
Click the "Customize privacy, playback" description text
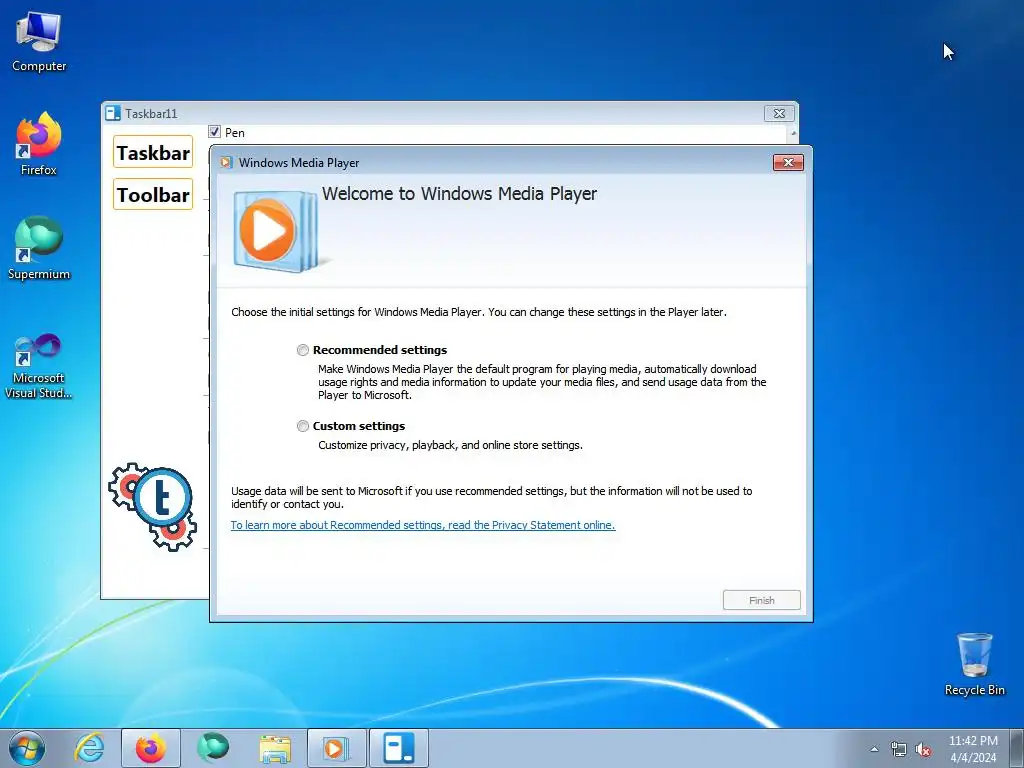(451, 445)
